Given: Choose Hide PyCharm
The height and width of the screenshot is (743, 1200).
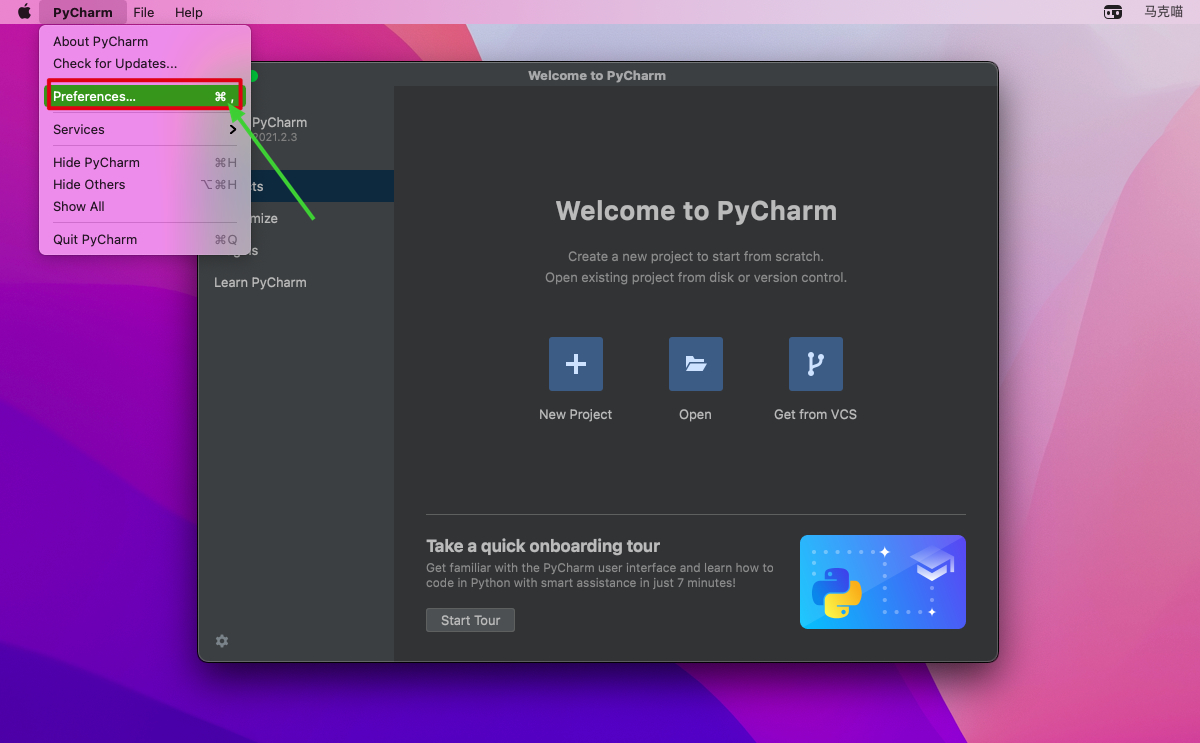Looking at the screenshot, I should point(145,162).
